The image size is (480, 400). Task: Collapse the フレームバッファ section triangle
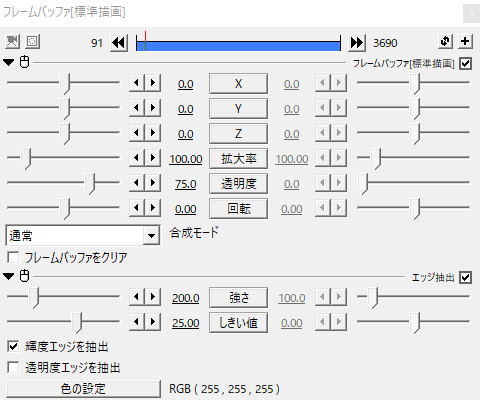pos(9,62)
